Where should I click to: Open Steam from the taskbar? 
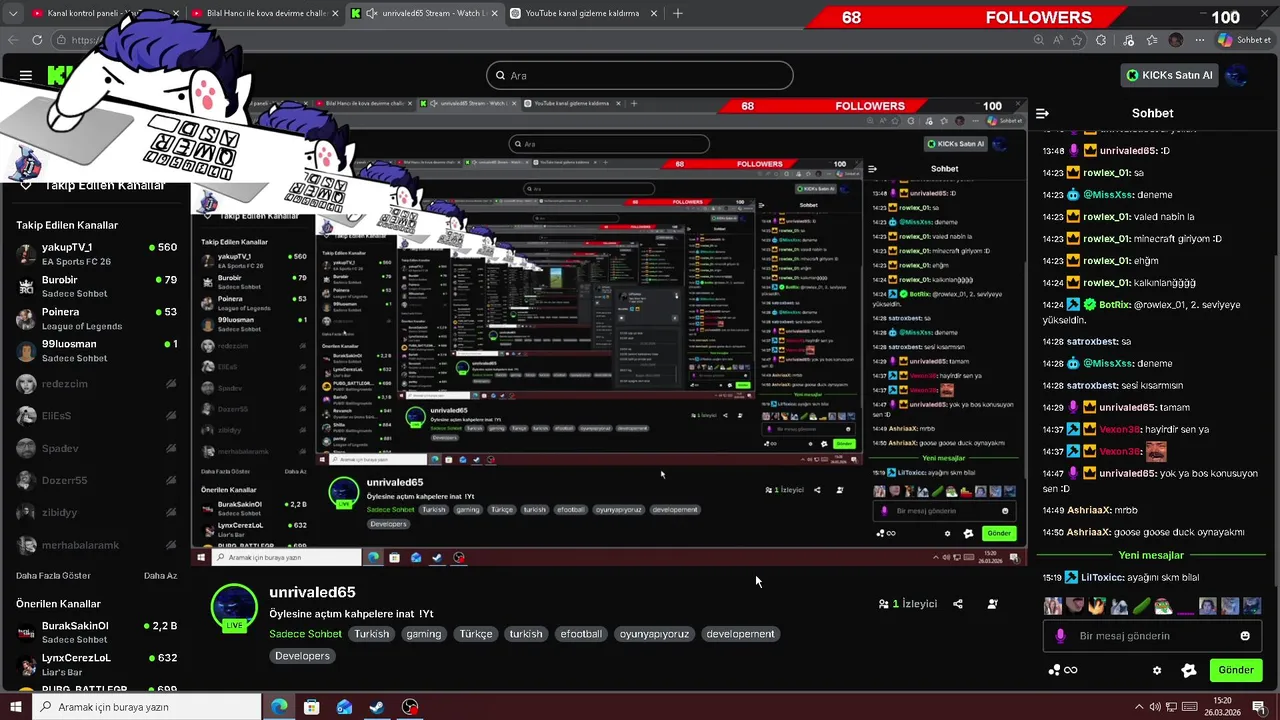pos(377,707)
